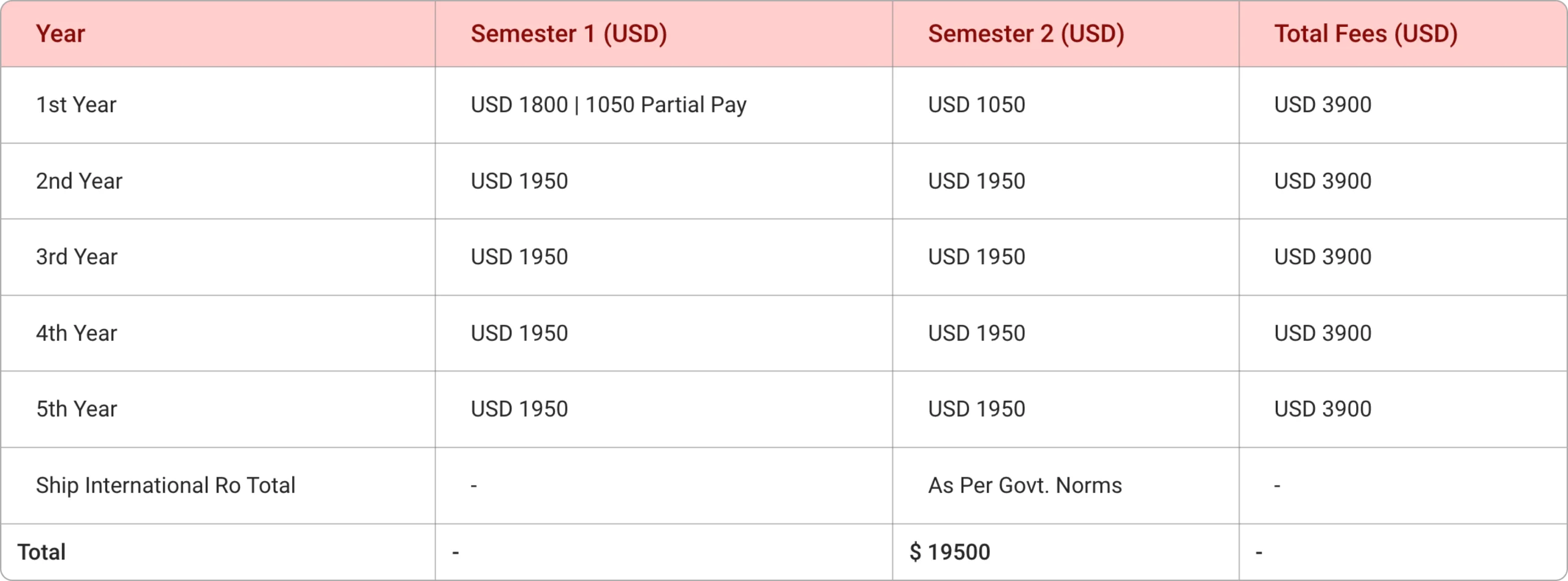Screen dimensions: 1568x581
Task: Click the Year column header
Action: click(60, 34)
